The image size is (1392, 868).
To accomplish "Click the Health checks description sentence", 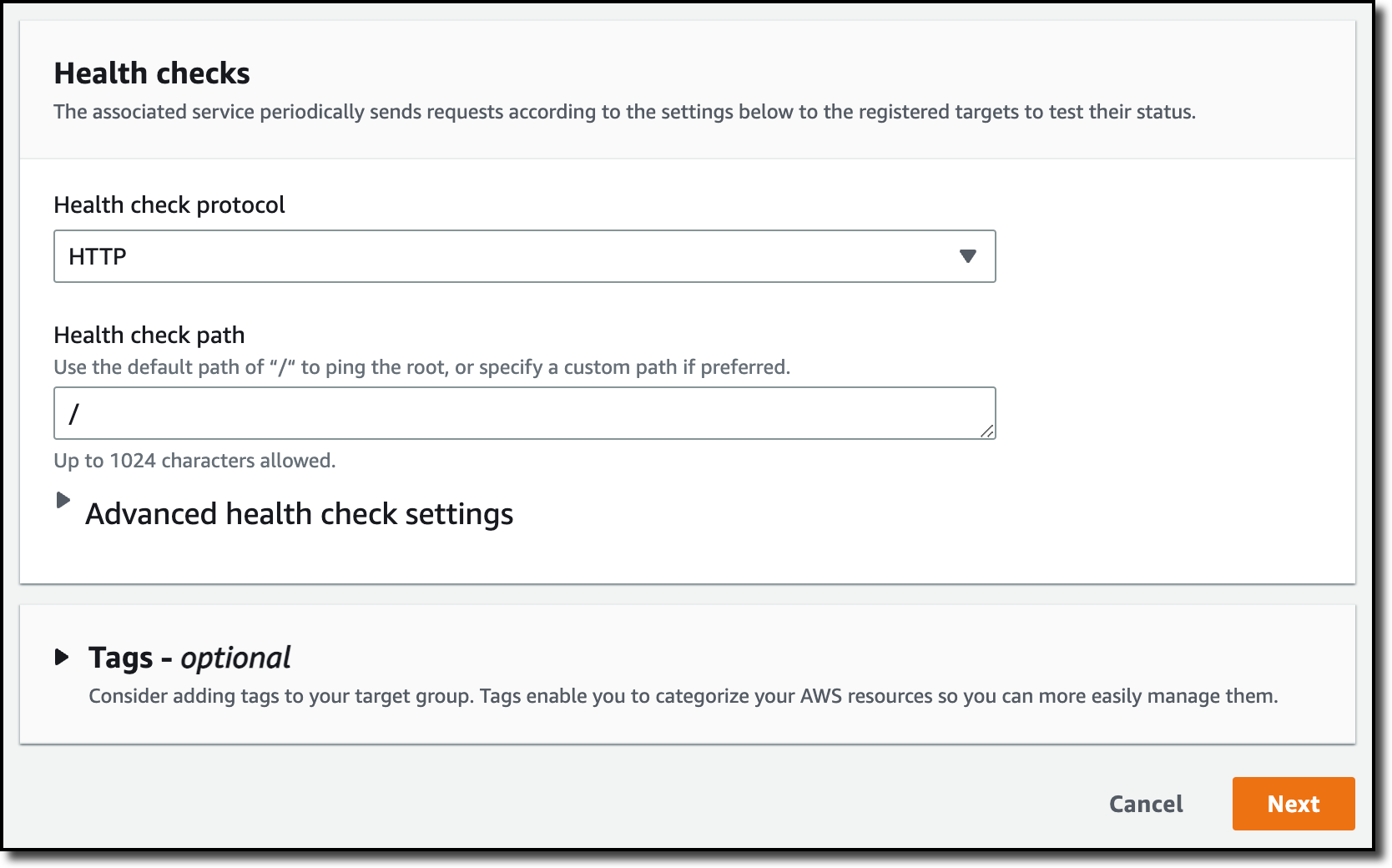I will click(x=624, y=112).
